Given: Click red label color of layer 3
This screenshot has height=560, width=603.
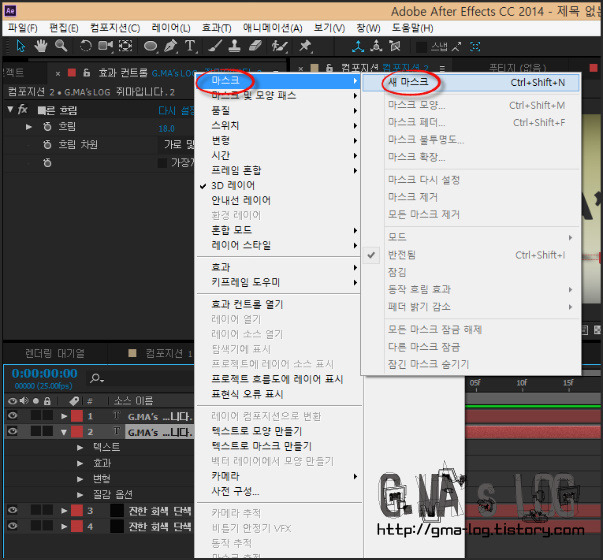Looking at the screenshot, I should pos(77,510).
